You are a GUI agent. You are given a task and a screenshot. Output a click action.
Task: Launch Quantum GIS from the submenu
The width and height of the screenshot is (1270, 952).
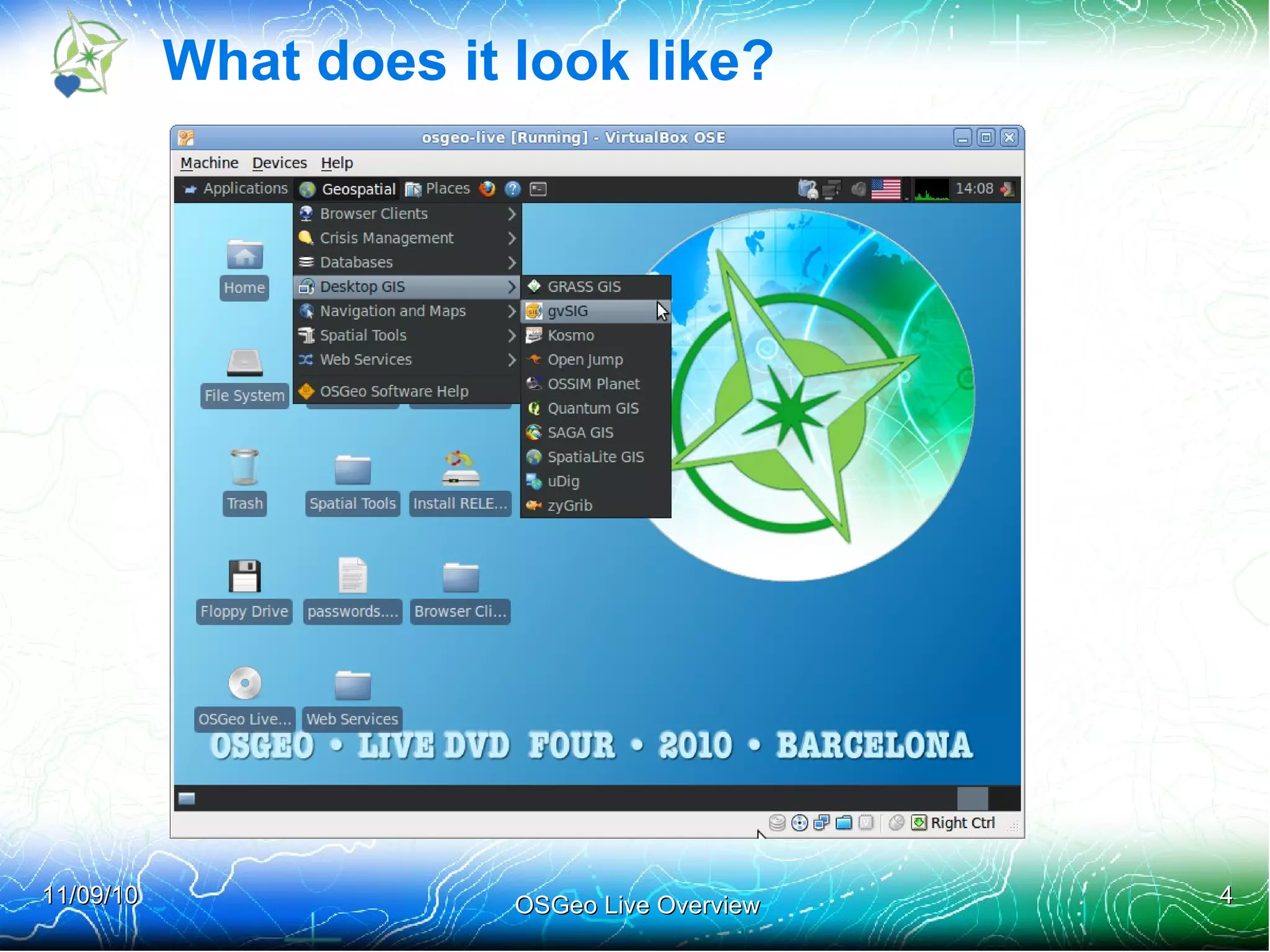tap(596, 408)
